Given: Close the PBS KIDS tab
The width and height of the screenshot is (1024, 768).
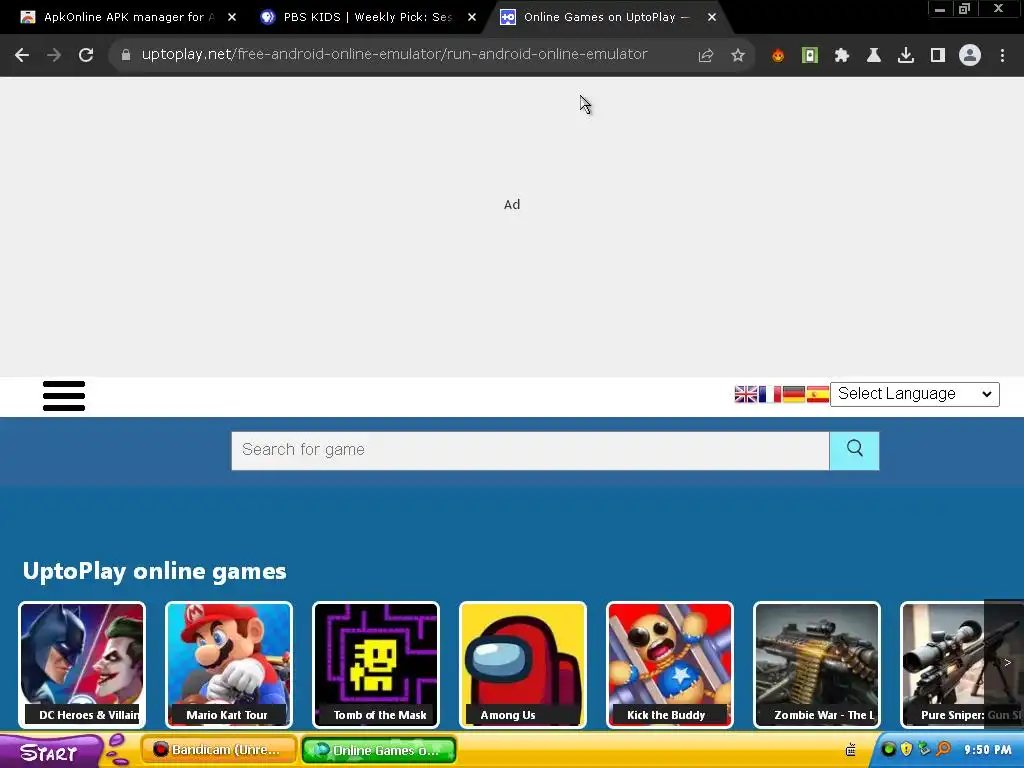Looking at the screenshot, I should [x=472, y=18].
